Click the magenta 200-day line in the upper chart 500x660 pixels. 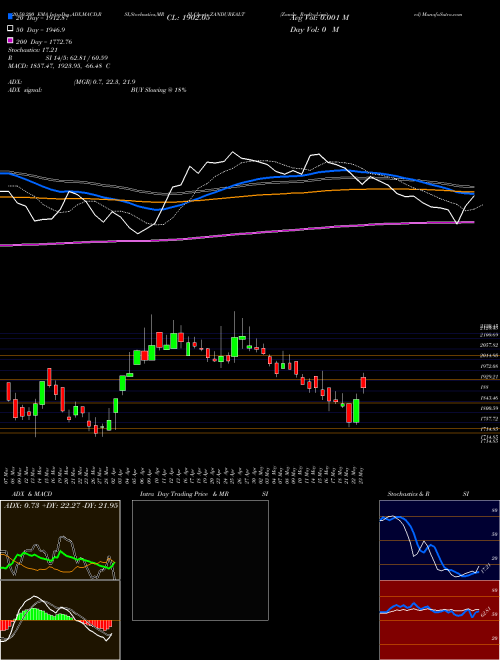point(236,234)
